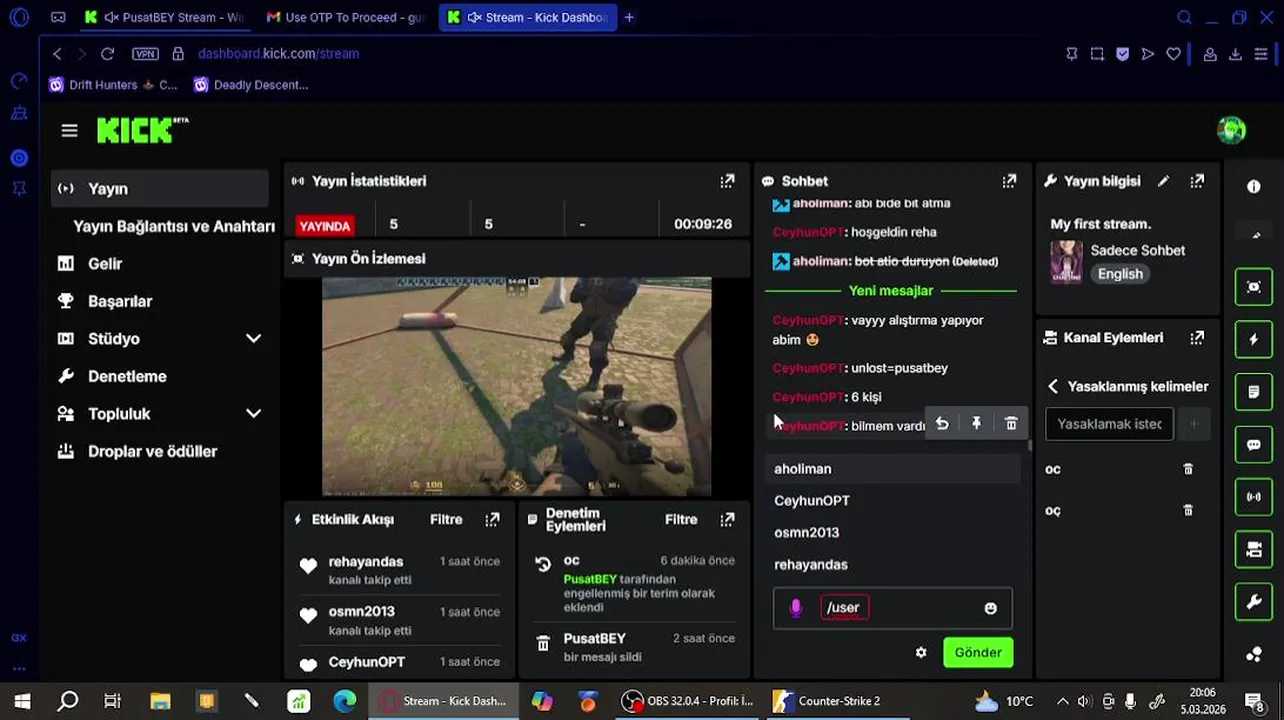The height and width of the screenshot is (720, 1284).
Task: Open the Başarılar page
Action: coord(120,301)
